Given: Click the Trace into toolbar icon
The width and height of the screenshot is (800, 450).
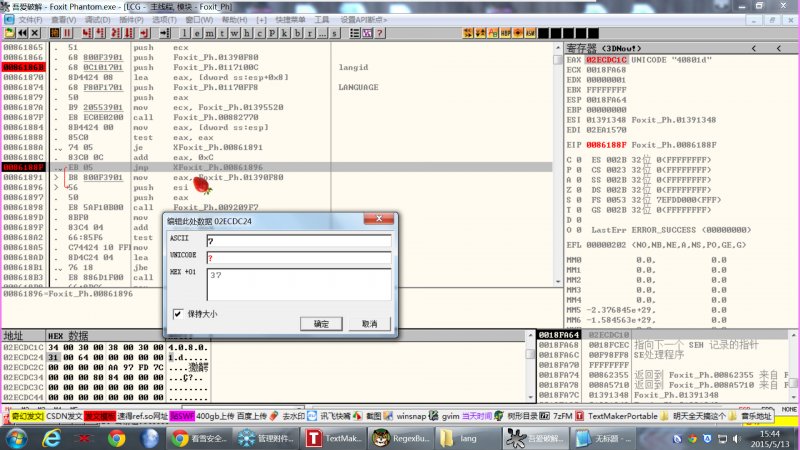Looking at the screenshot, I should pyautogui.click(x=116, y=33).
